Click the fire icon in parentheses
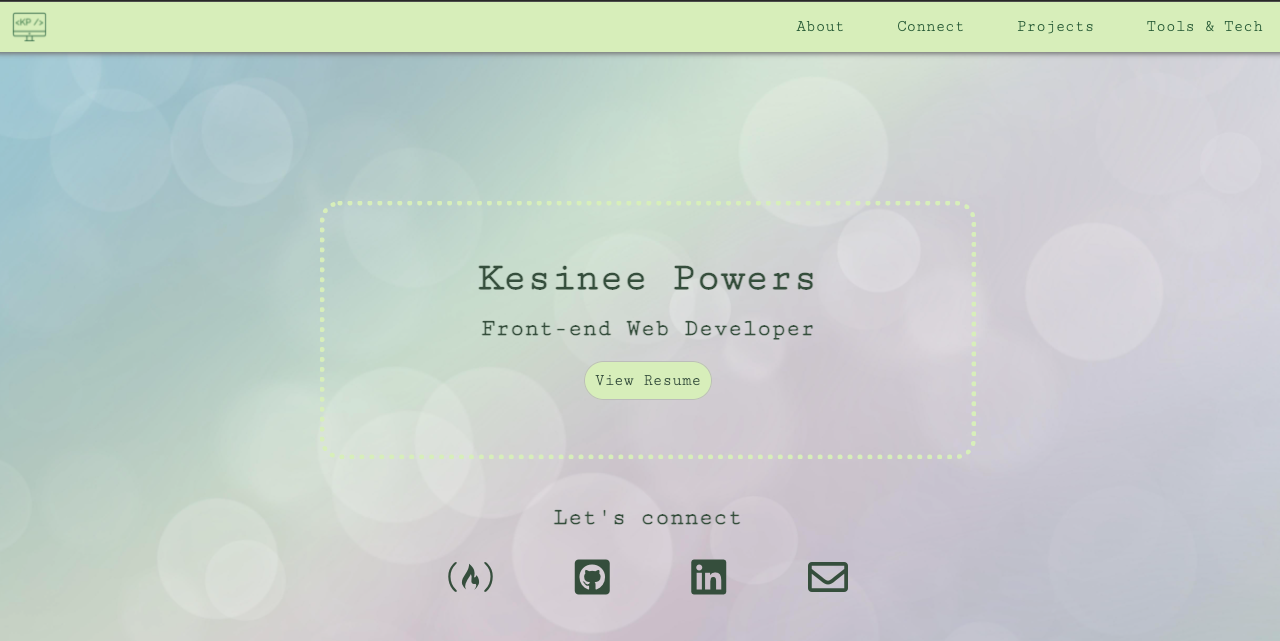Image resolution: width=1280 pixels, height=641 pixels. pos(471,576)
